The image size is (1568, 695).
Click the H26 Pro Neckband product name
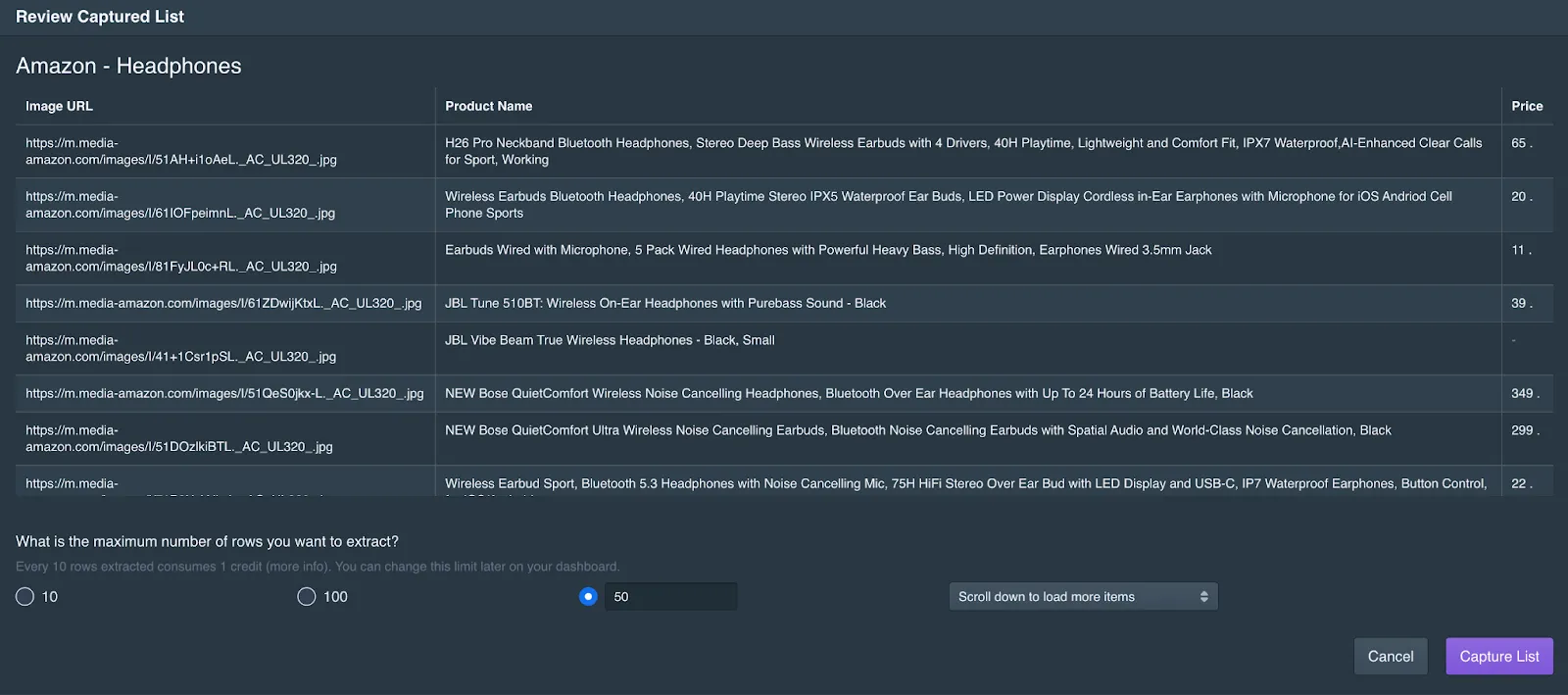(x=963, y=151)
